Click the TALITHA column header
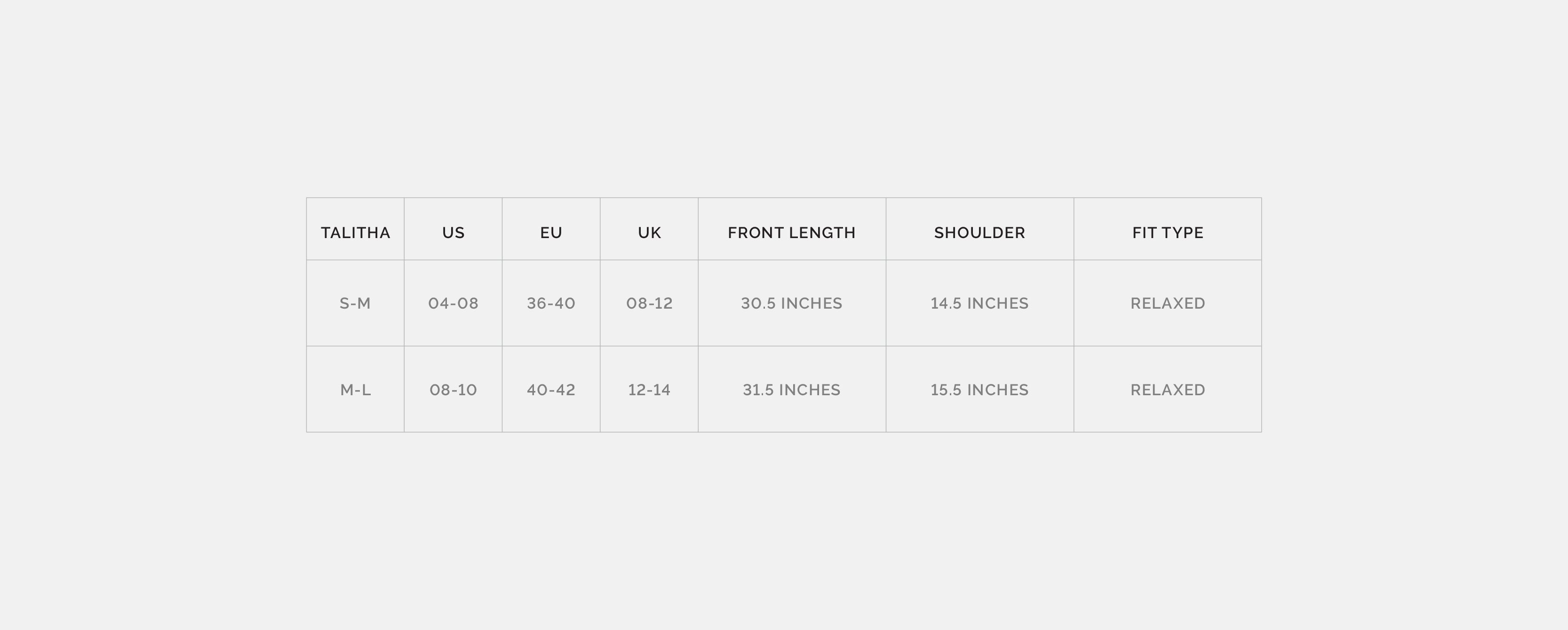Image resolution: width=1568 pixels, height=630 pixels. click(355, 232)
